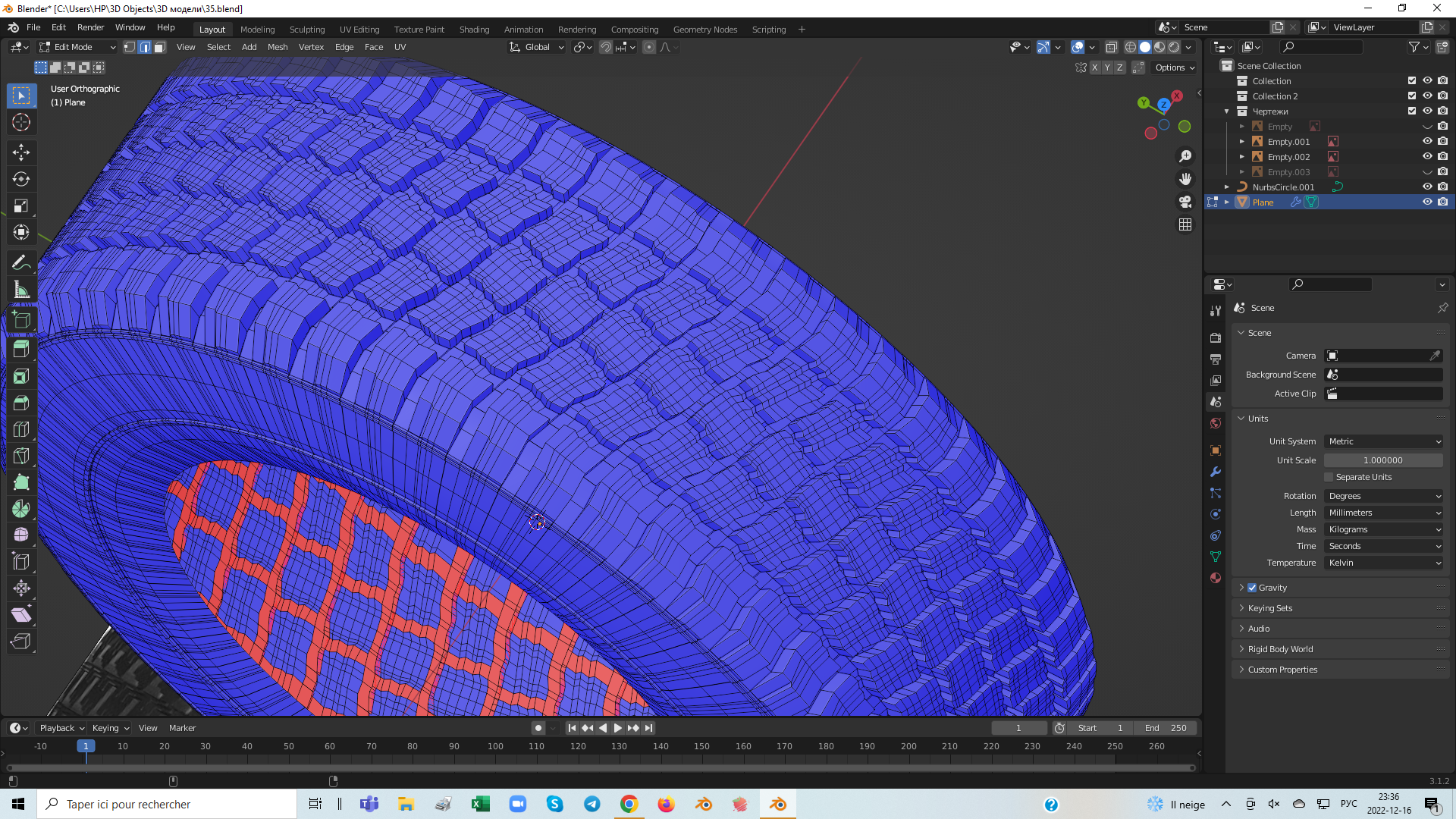Select the Rotate tool
The height and width of the screenshot is (819, 1456).
coord(21,179)
